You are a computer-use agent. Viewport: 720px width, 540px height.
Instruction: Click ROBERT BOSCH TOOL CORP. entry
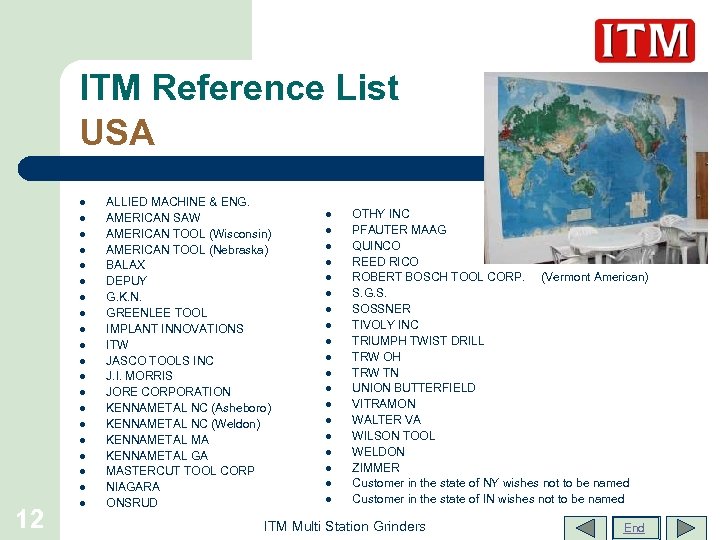(438, 277)
